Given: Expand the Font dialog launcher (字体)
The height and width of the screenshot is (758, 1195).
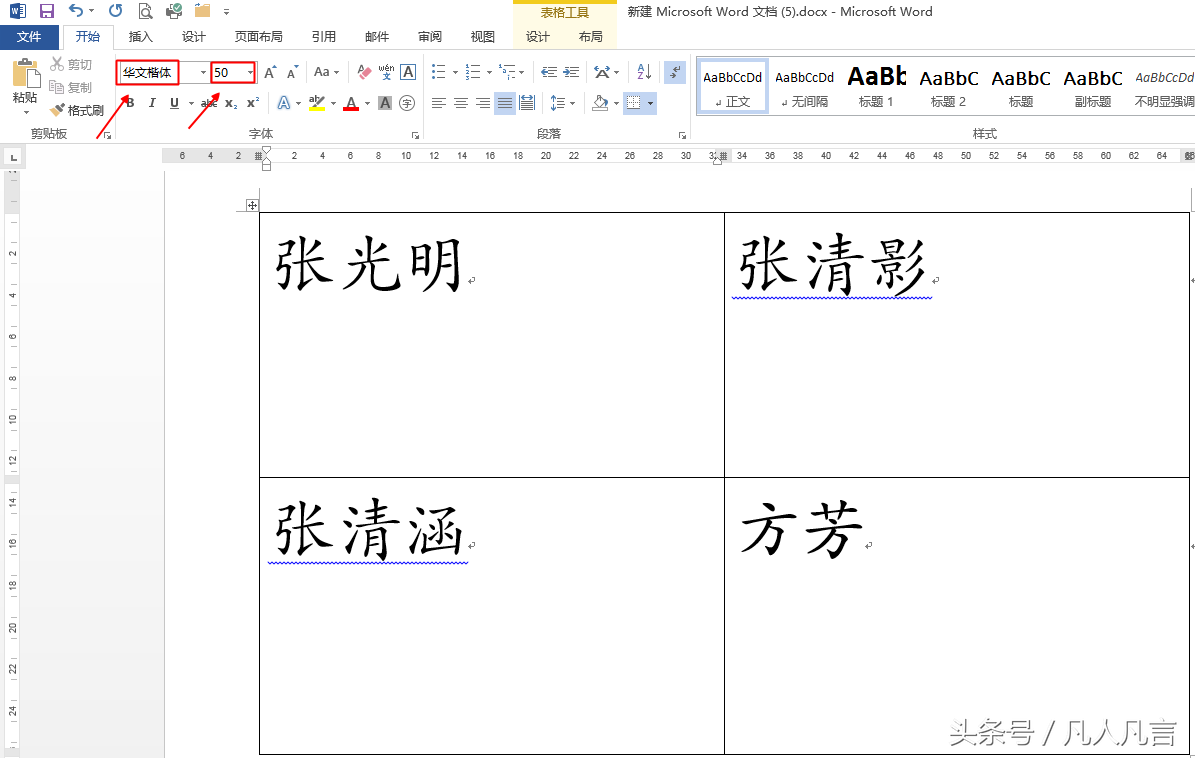Looking at the screenshot, I should [415, 135].
